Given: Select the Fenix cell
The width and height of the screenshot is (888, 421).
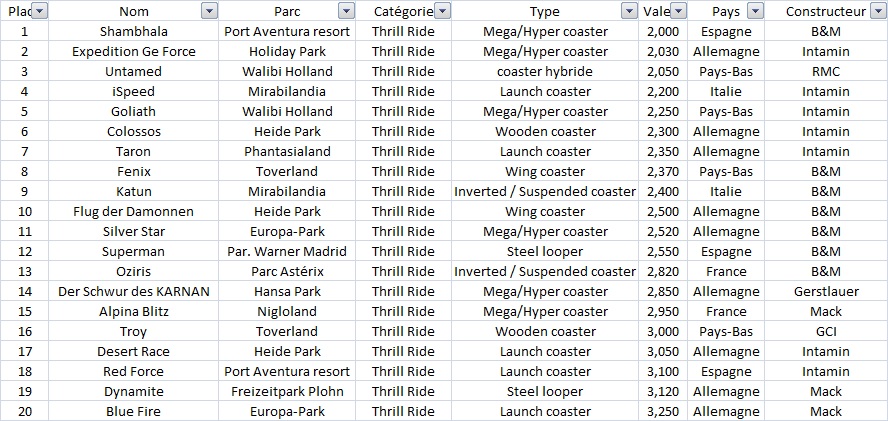Looking at the screenshot, I should (134, 172).
